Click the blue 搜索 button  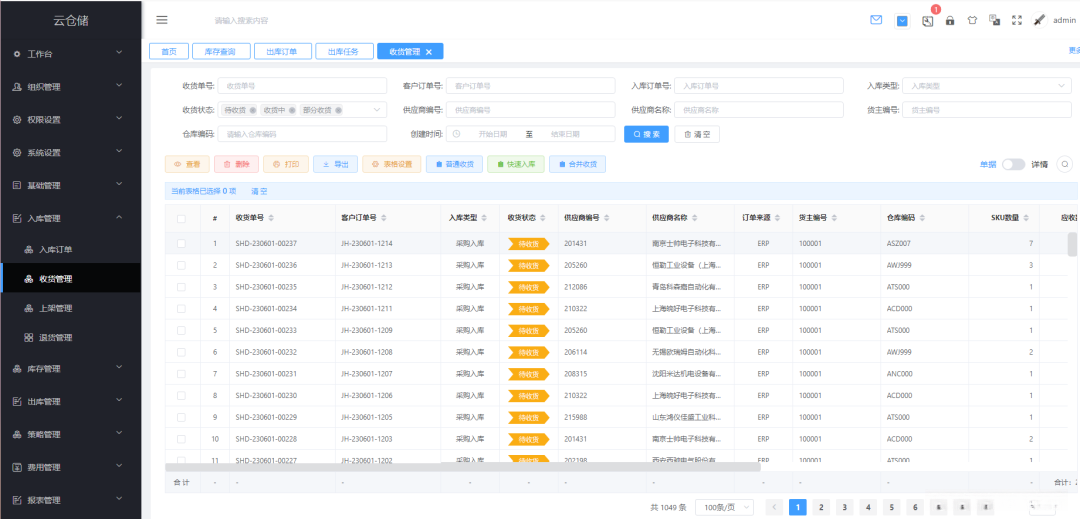click(x=646, y=134)
